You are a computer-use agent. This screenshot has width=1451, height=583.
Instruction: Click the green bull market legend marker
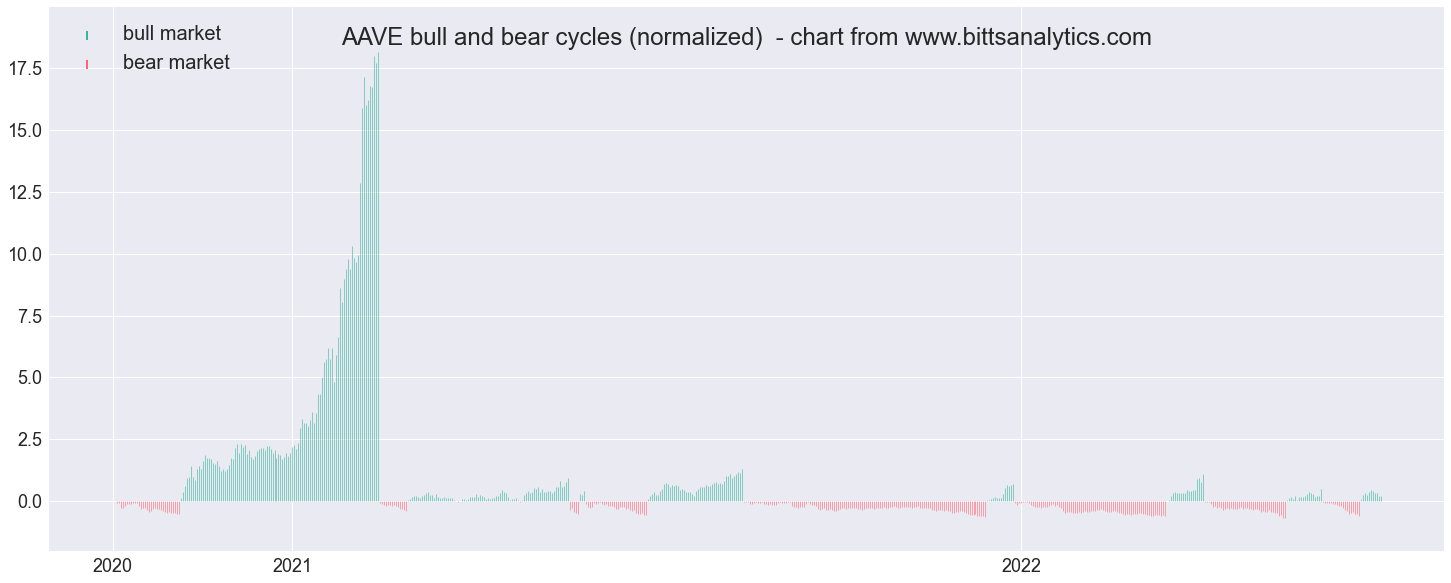(x=88, y=35)
